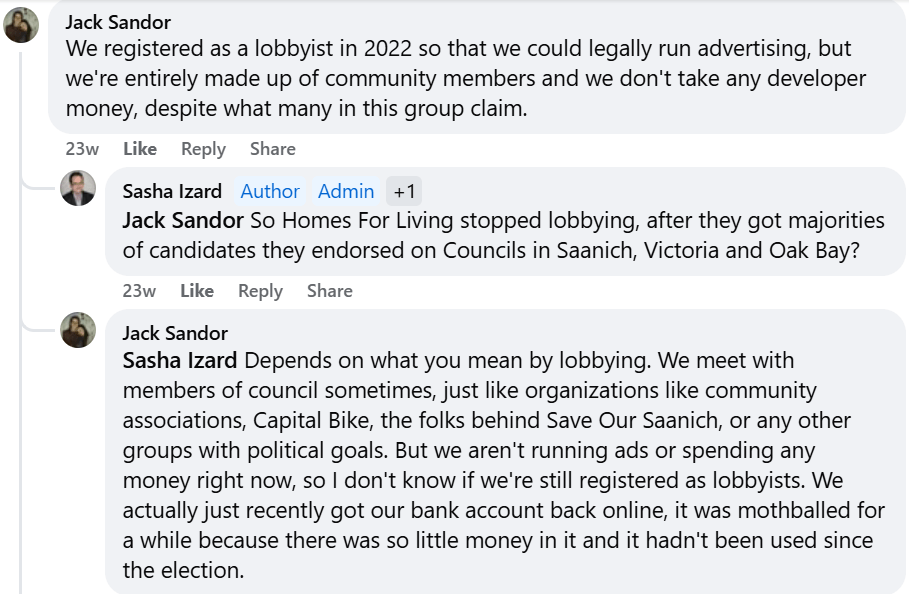Image resolution: width=909 pixels, height=594 pixels.
Task: Like Sasha Izard's comment
Action: point(197,291)
